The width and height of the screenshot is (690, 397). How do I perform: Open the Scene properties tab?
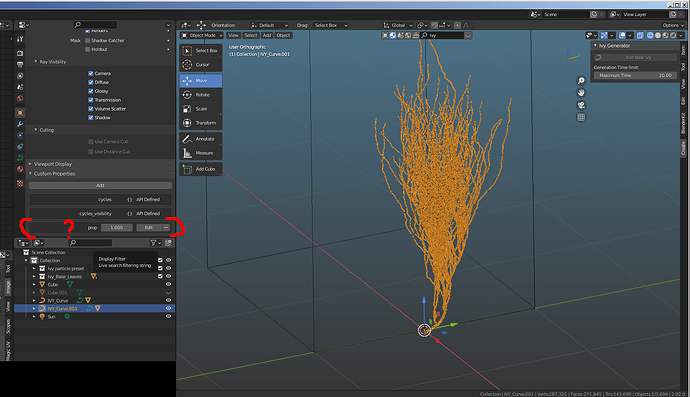[20, 87]
